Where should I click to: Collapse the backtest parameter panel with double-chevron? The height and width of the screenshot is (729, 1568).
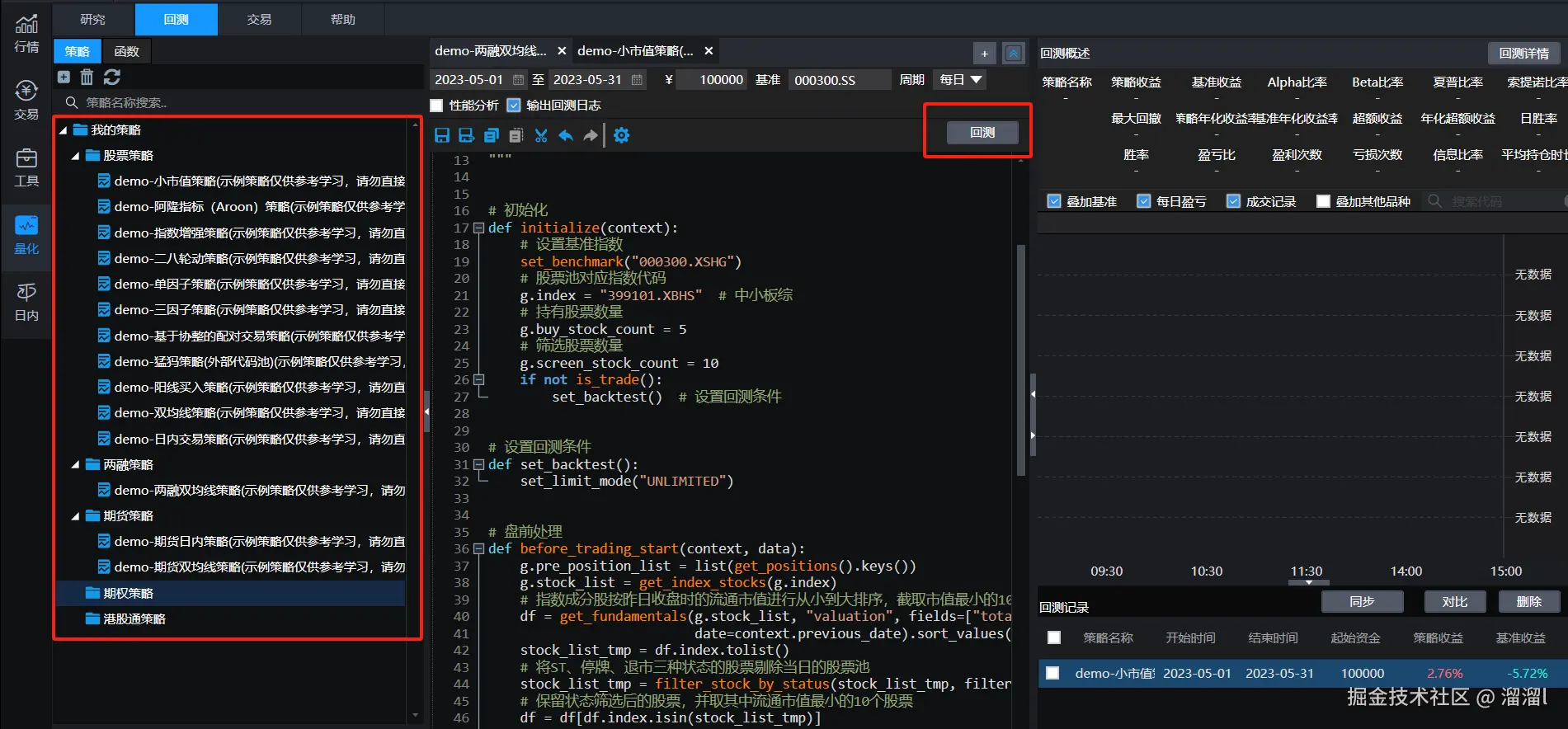(1014, 54)
